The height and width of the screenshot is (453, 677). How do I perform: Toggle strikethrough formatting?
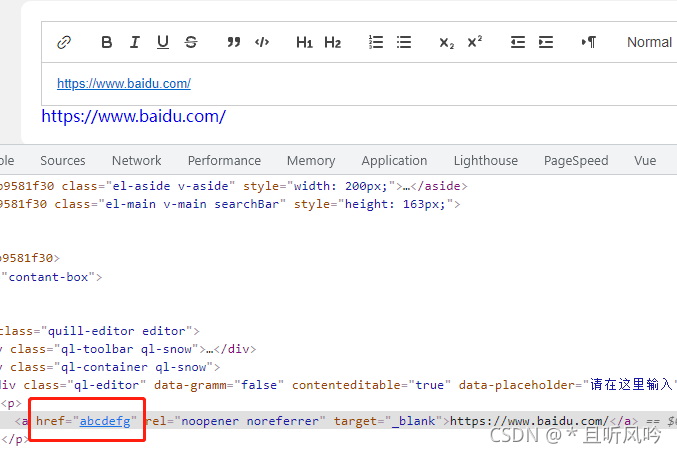(191, 42)
